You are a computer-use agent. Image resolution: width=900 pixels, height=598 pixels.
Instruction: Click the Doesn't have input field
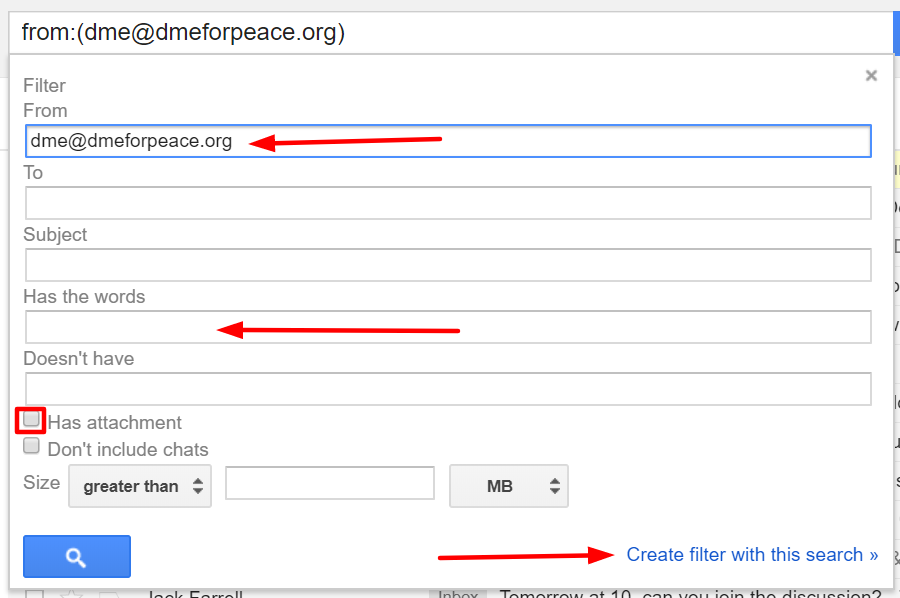click(448, 389)
